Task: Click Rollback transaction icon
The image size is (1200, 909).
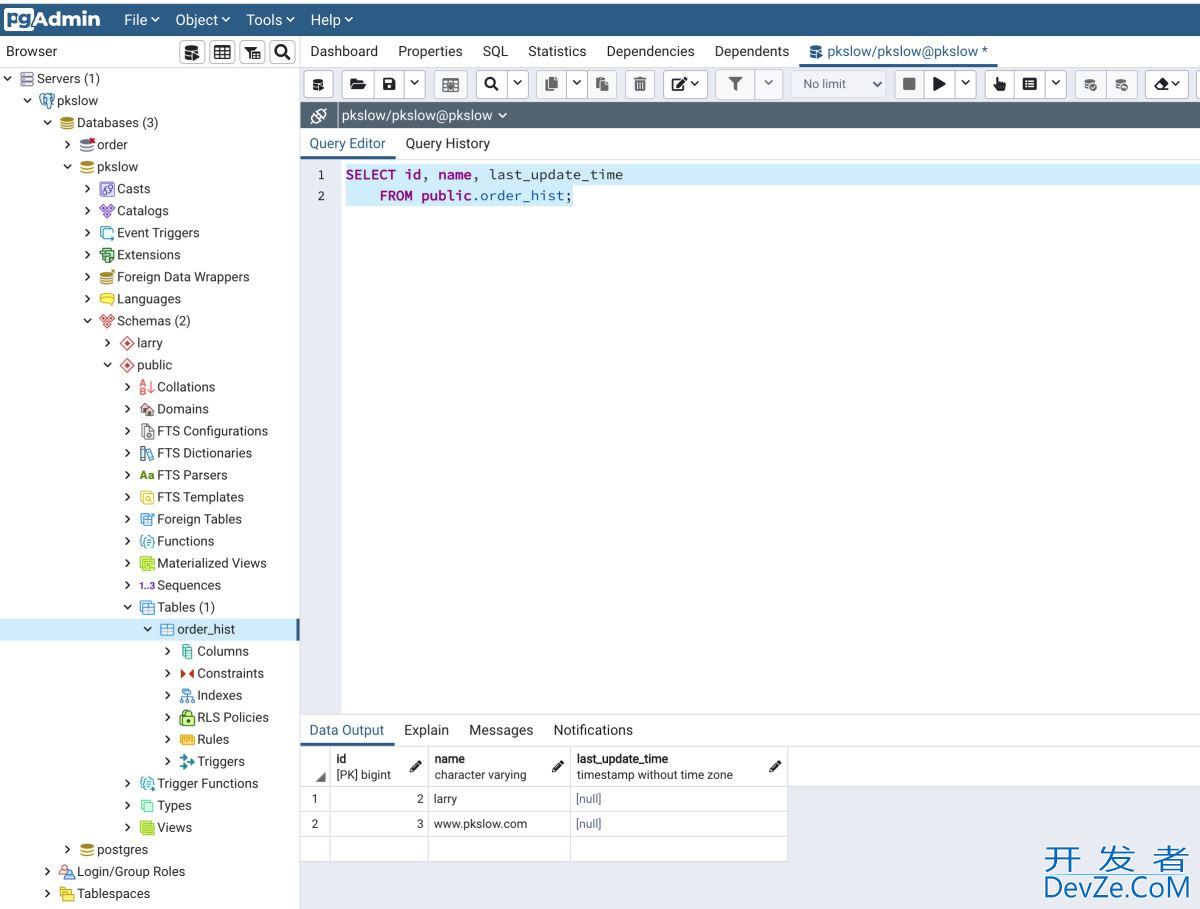Action: [x=1121, y=84]
